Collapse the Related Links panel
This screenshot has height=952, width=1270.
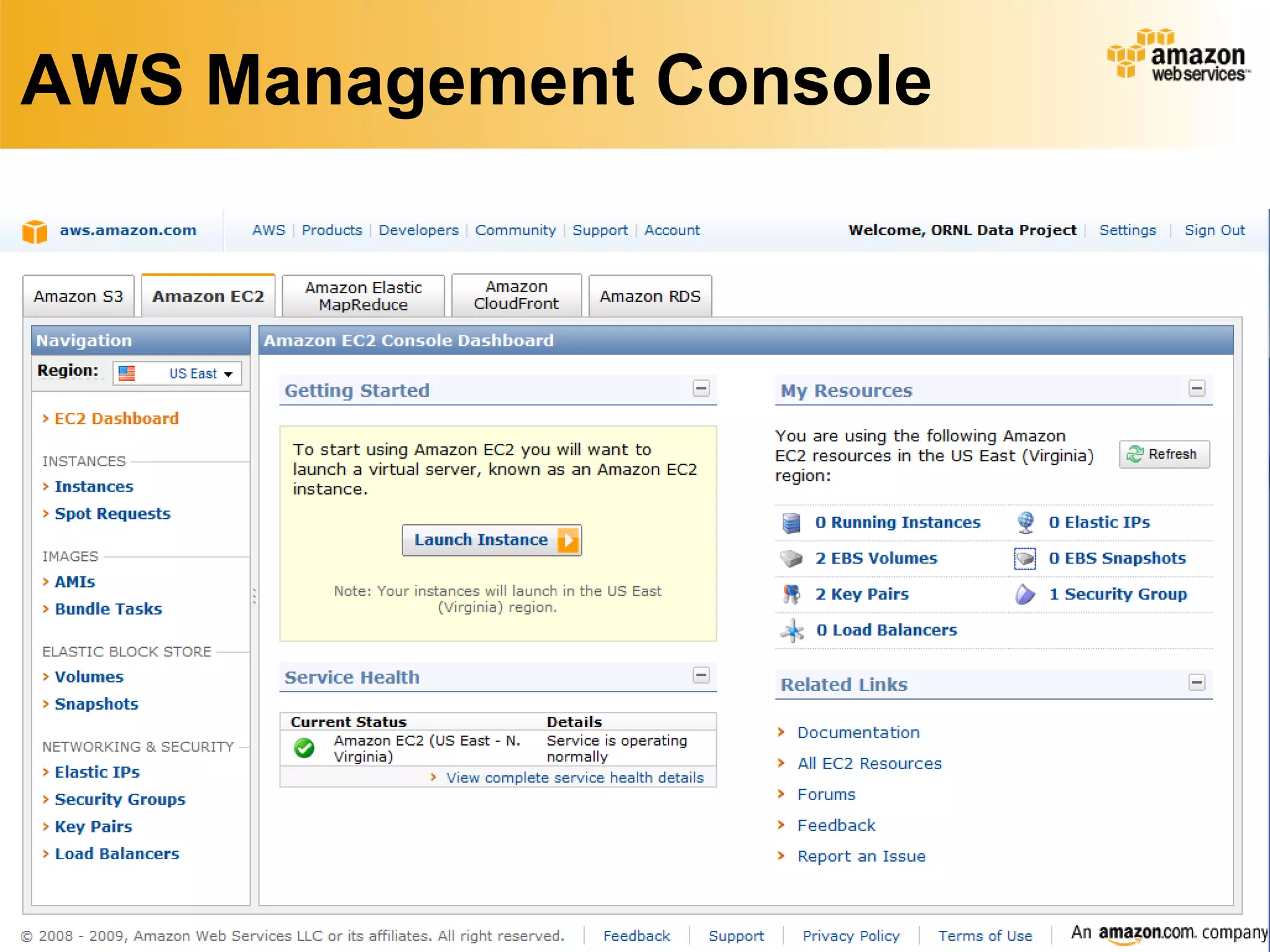pos(1196,682)
